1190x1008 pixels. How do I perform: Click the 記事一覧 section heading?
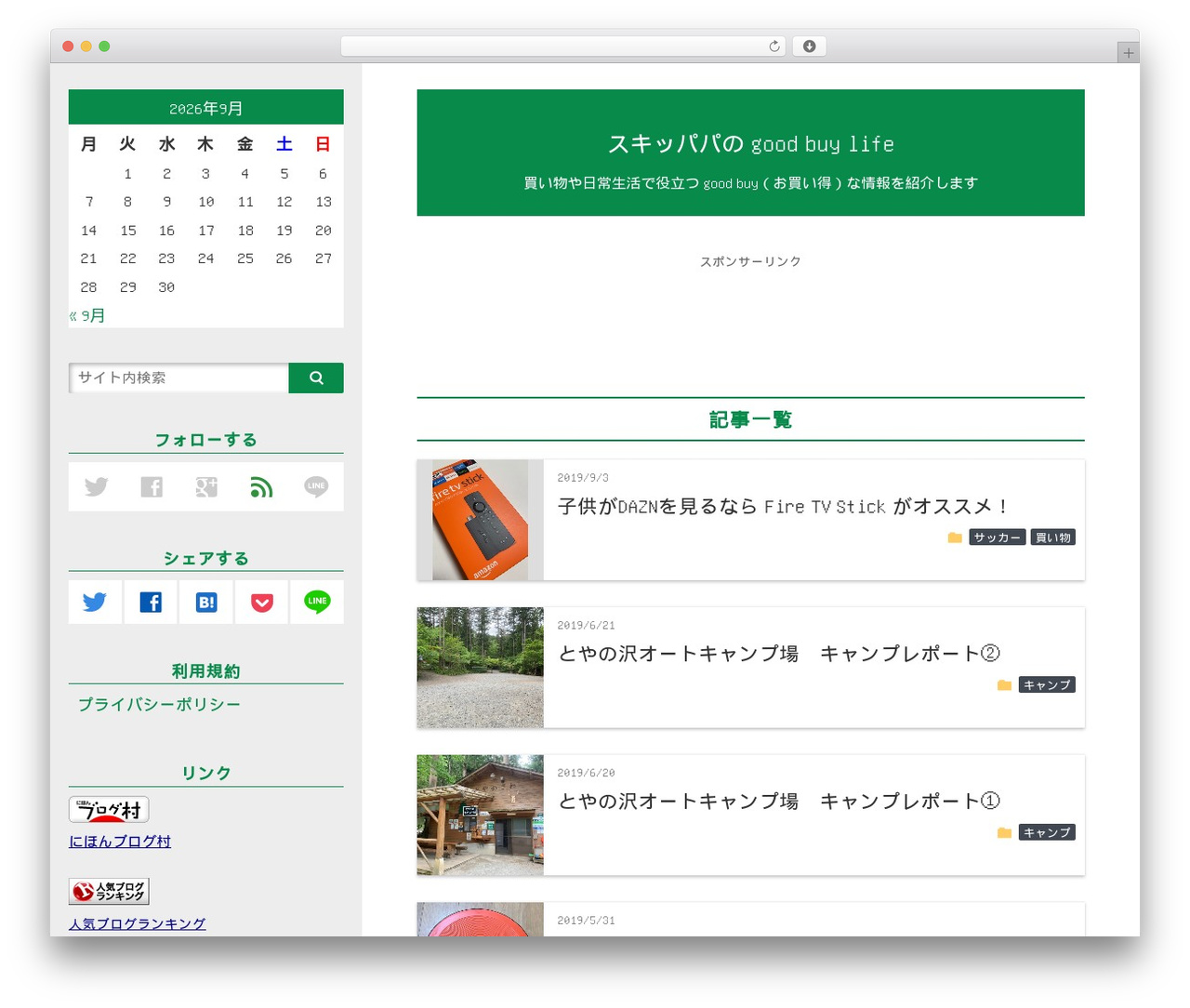[750, 419]
